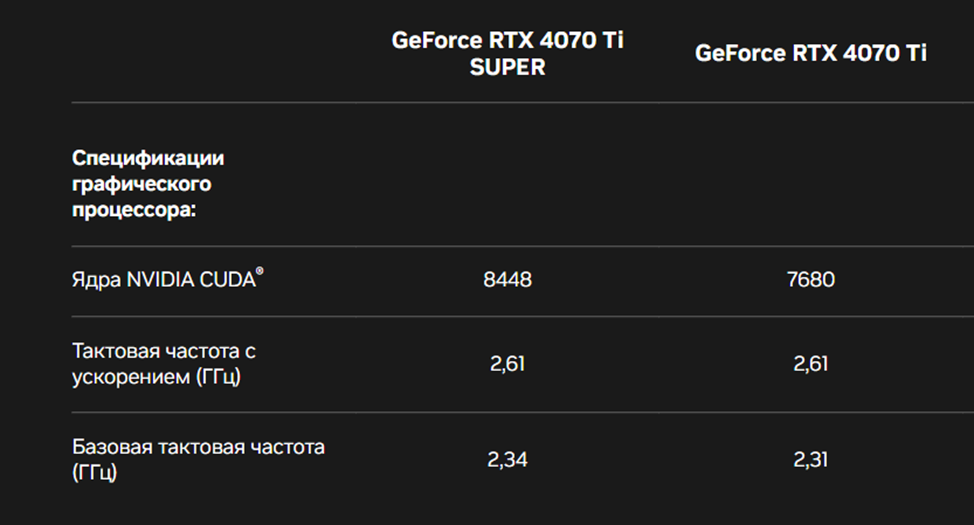Click "(ГГц)" in the base clock row

[95, 473]
